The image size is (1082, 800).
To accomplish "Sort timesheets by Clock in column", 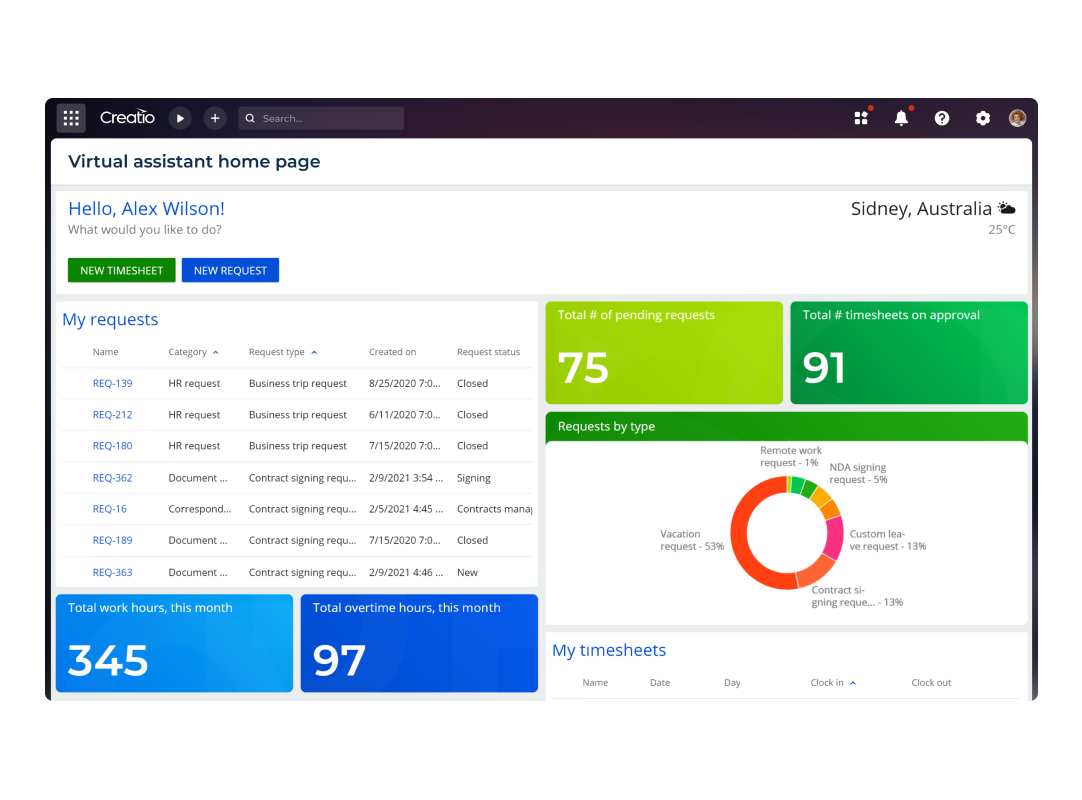I will click(x=827, y=683).
